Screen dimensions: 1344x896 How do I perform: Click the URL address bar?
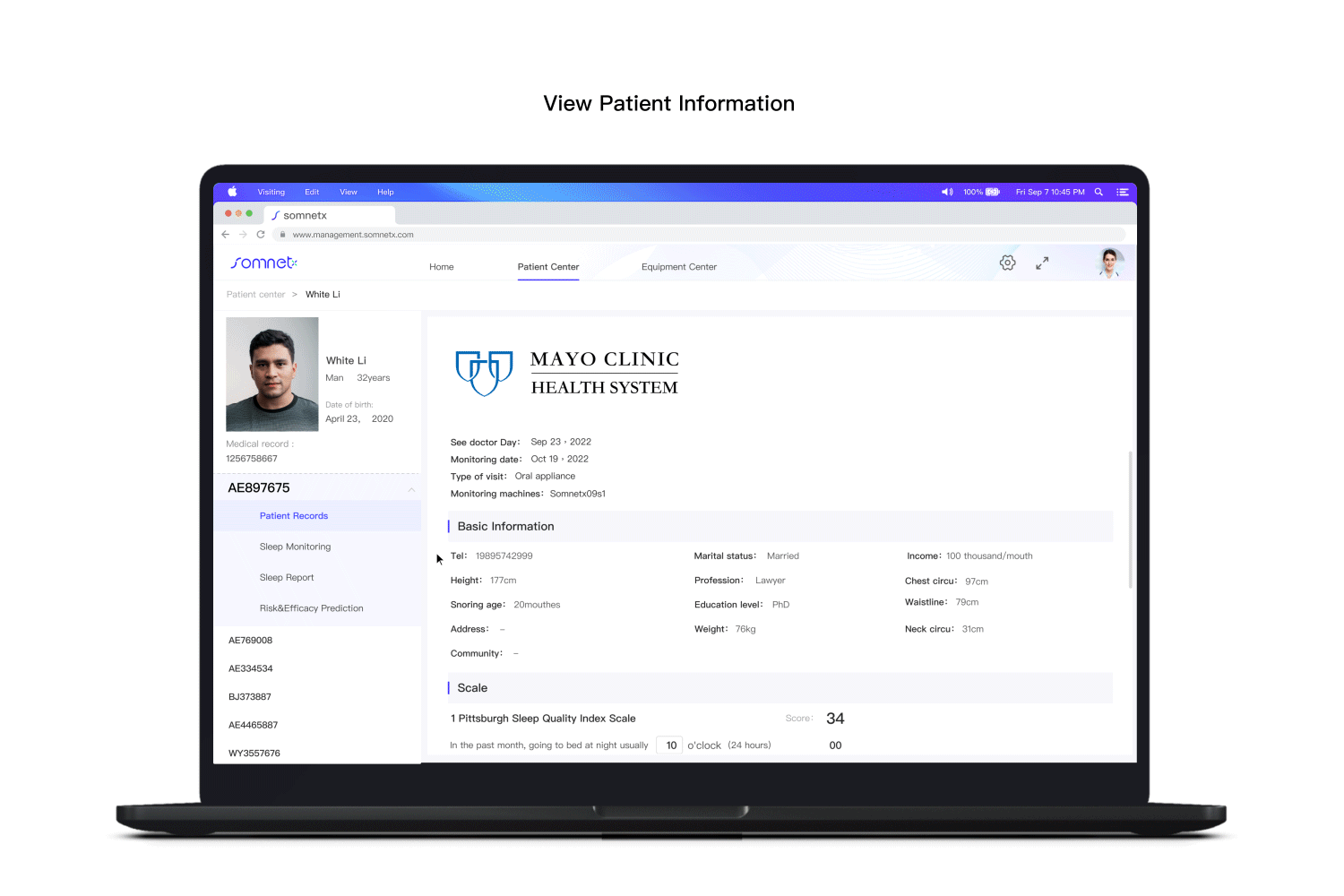pyautogui.click(x=699, y=235)
